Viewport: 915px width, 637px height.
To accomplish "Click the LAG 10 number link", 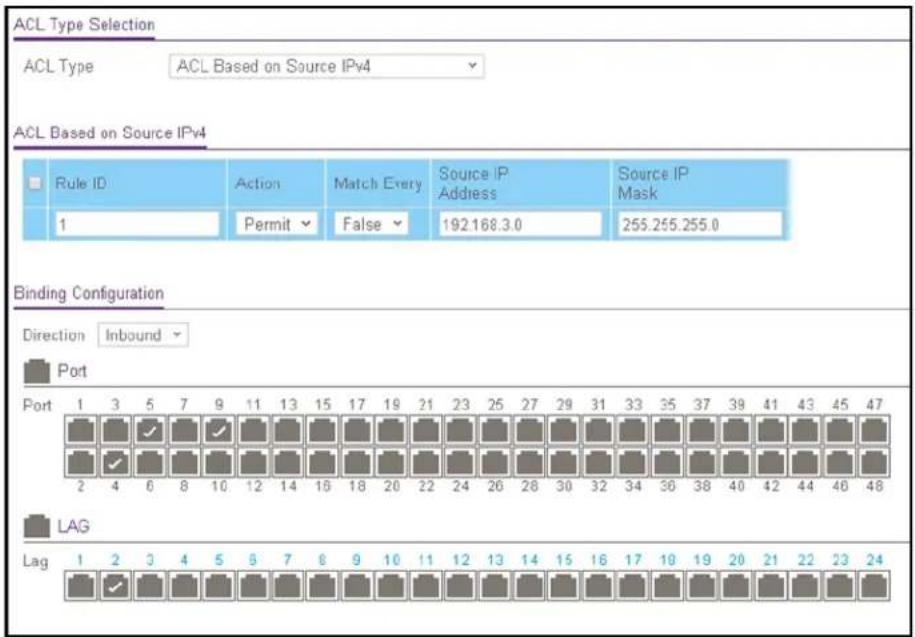I will point(392,560).
